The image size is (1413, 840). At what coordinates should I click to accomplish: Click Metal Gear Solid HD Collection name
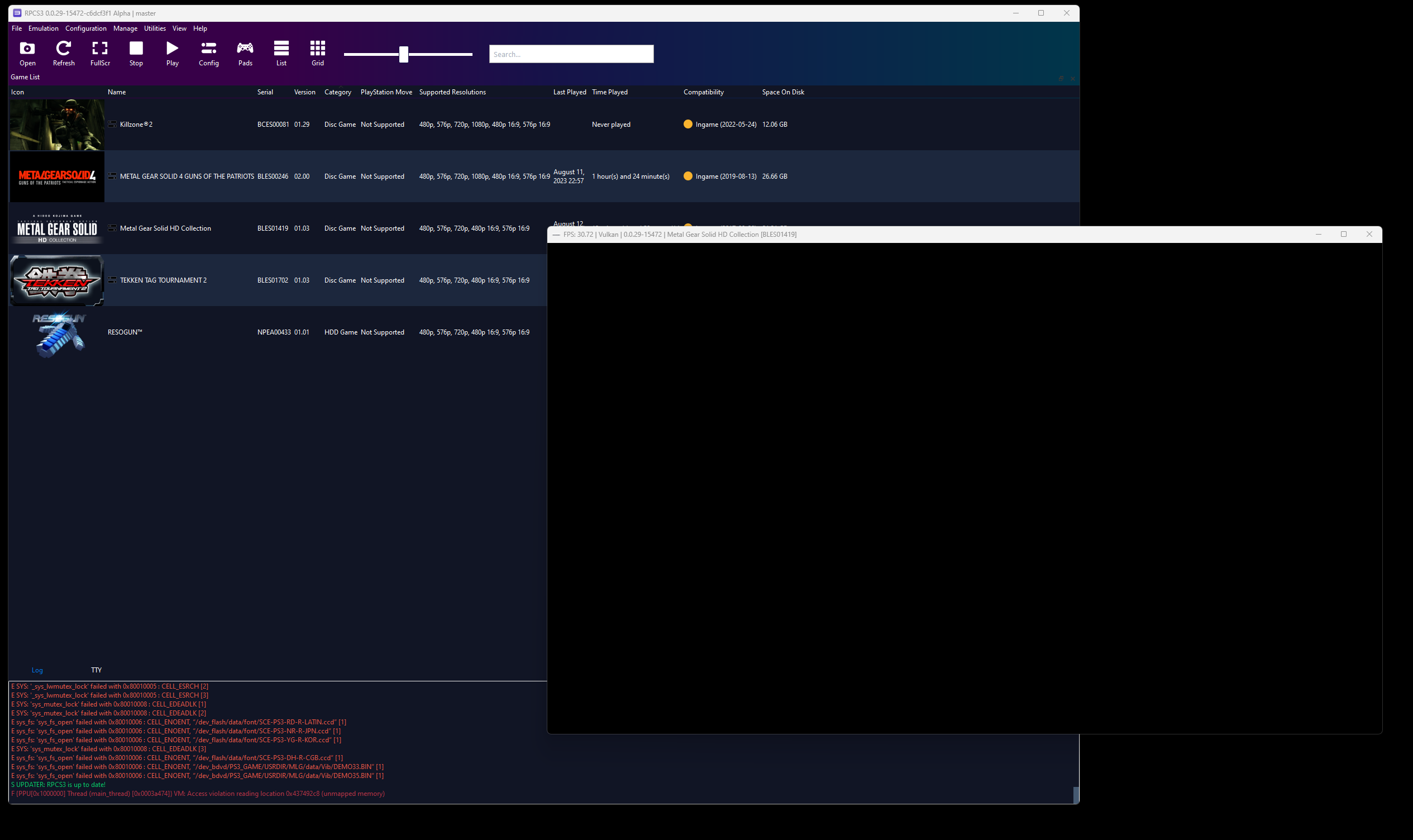(x=165, y=228)
